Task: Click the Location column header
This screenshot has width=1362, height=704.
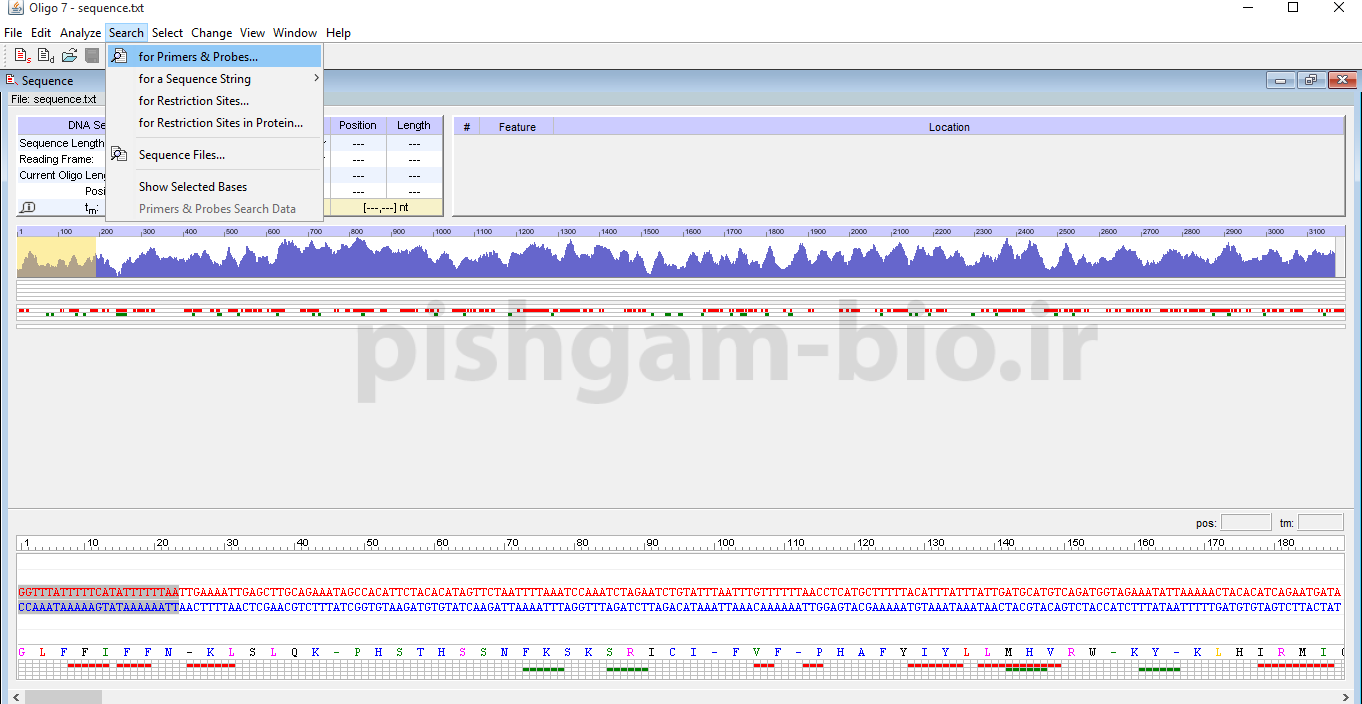Action: coord(948,127)
